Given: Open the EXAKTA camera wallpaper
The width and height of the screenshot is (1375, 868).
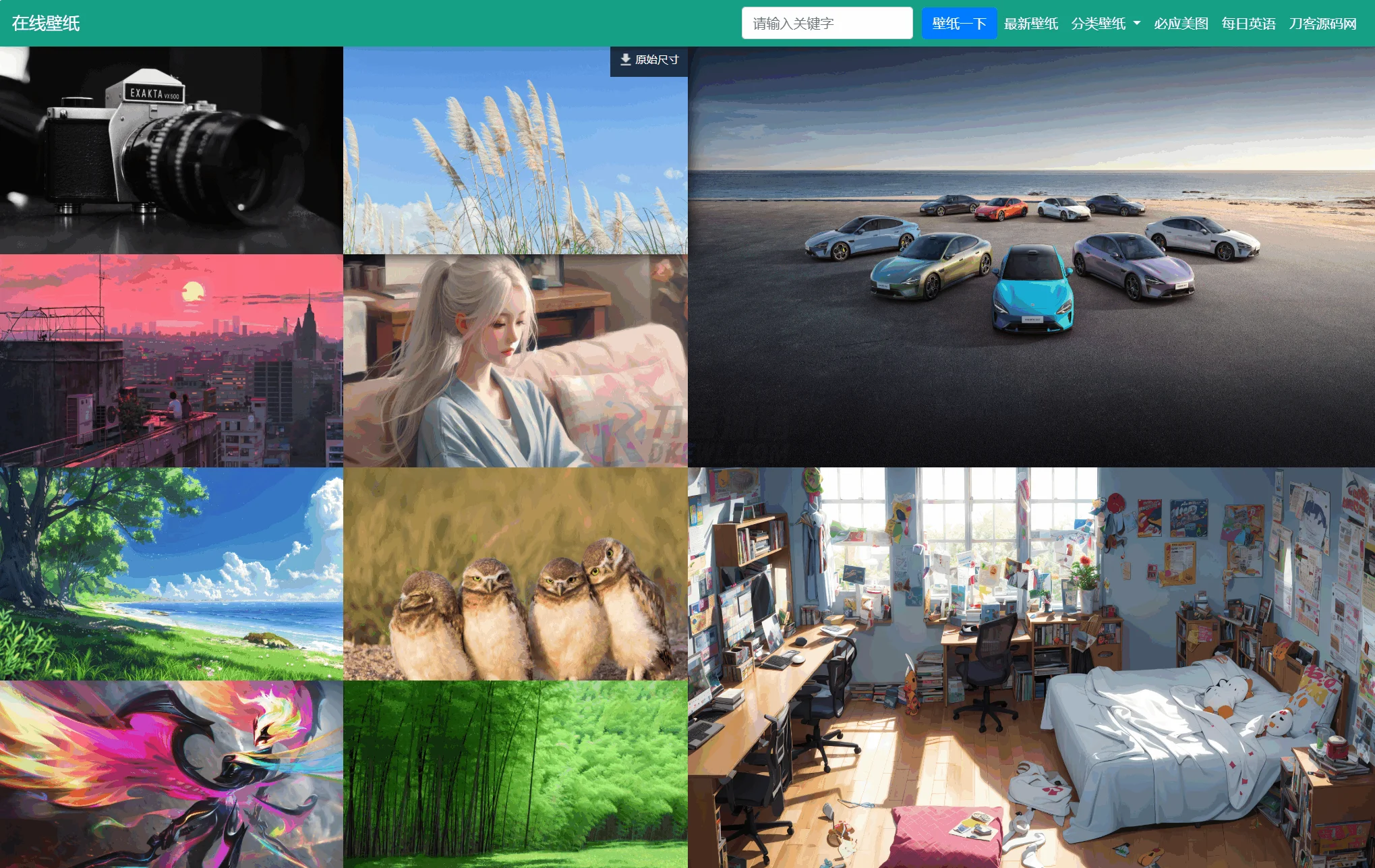Looking at the screenshot, I should click(x=171, y=150).
